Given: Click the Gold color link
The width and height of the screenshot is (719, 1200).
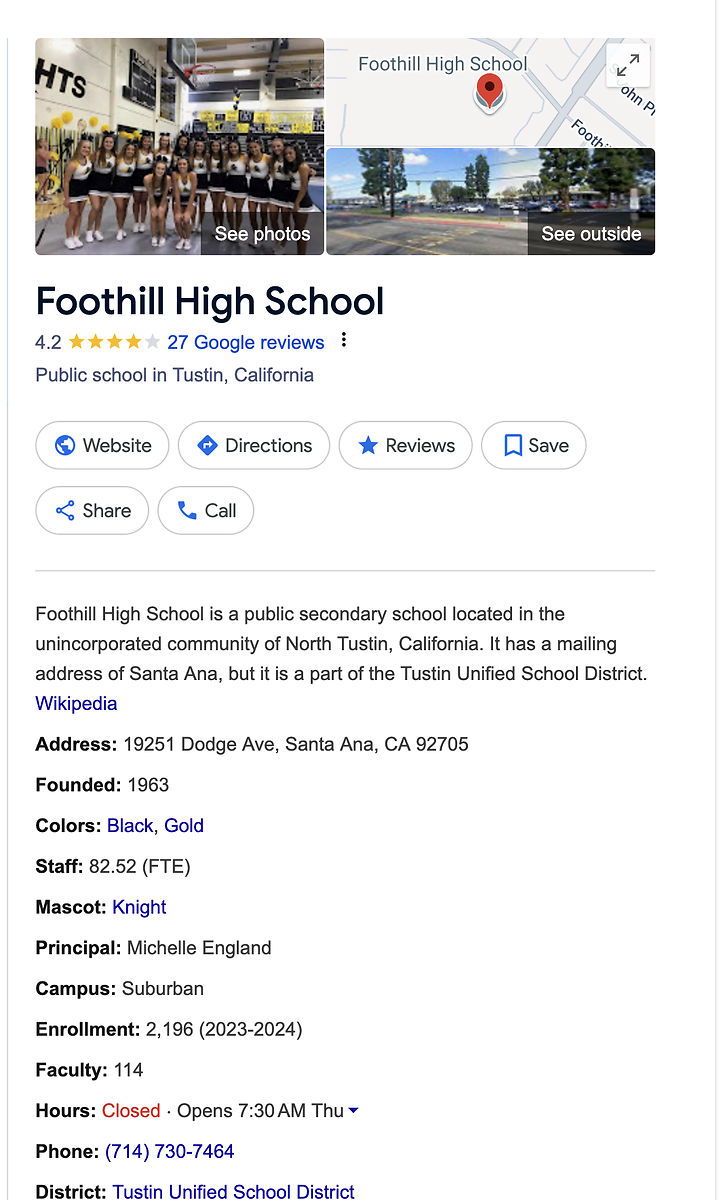Looking at the screenshot, I should [x=184, y=826].
